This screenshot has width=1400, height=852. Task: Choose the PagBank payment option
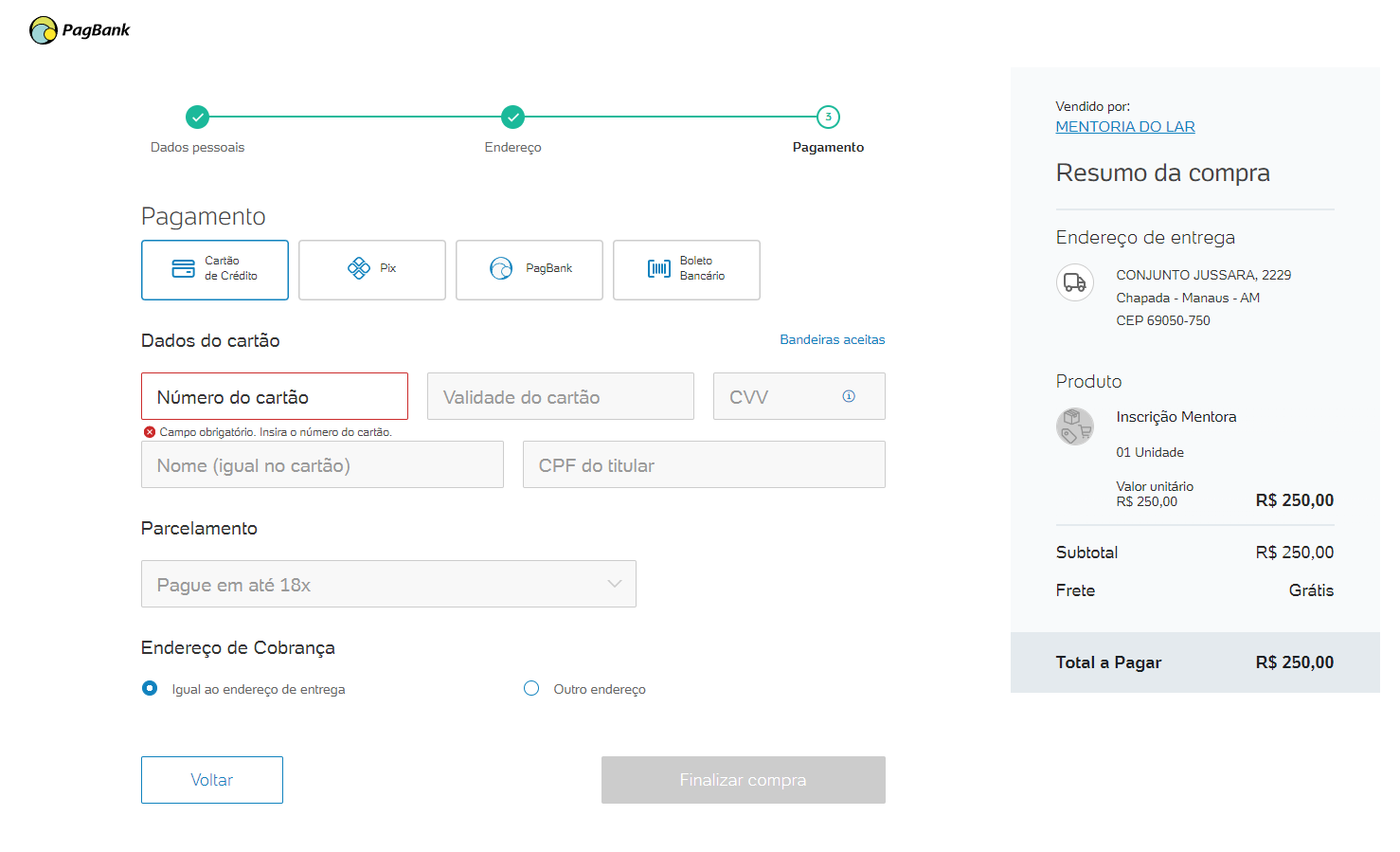529,270
